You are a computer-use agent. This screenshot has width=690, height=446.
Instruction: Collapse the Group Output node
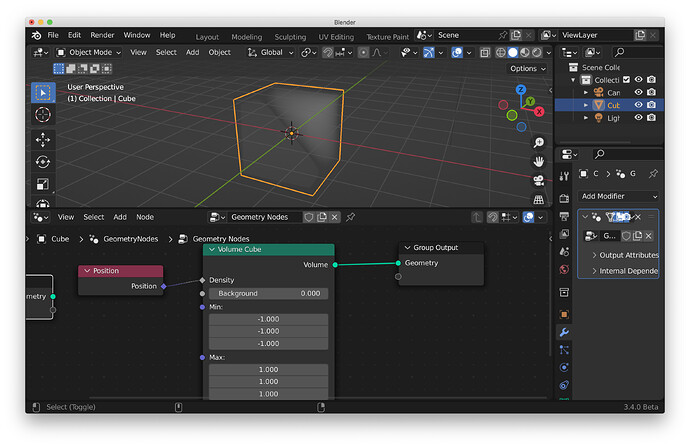click(407, 248)
